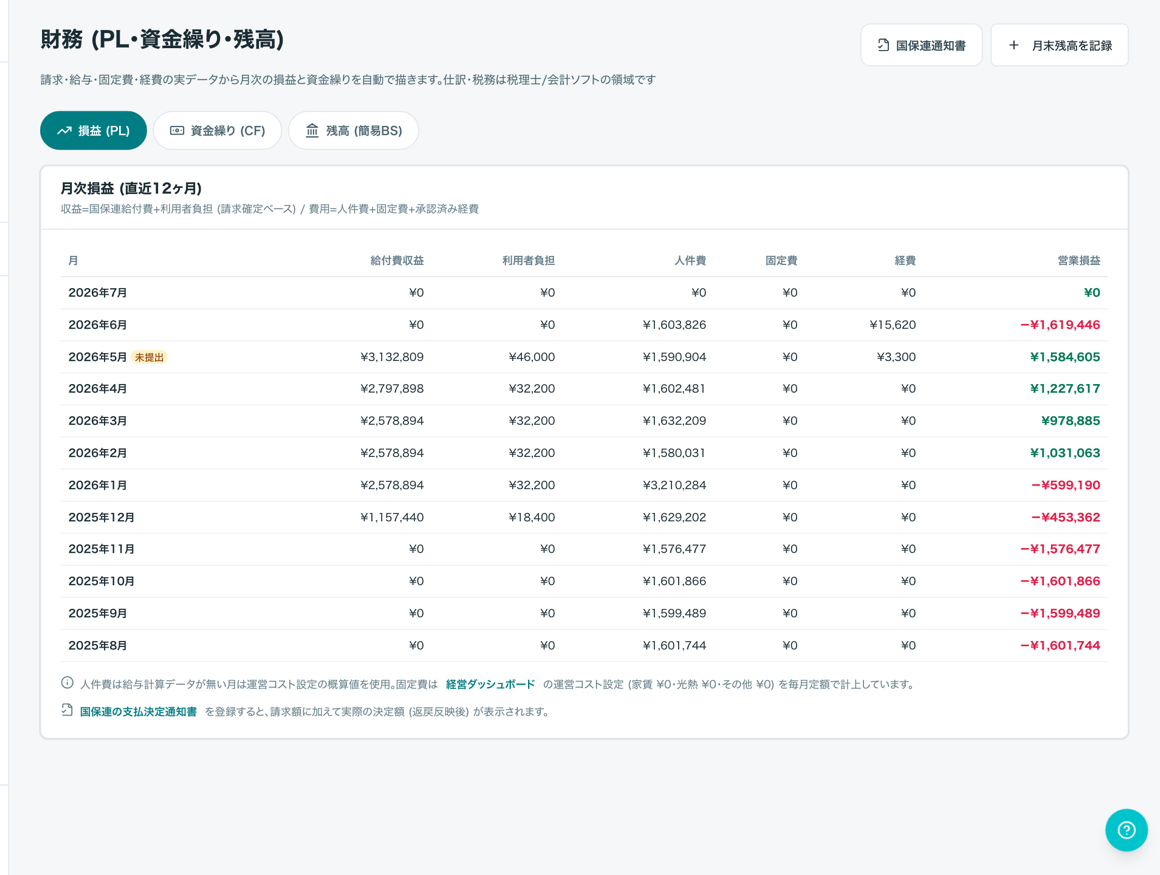Viewport: 1160px width, 875px height.
Task: Click the ¥1,584,605 operating profit value
Action: [1065, 357]
